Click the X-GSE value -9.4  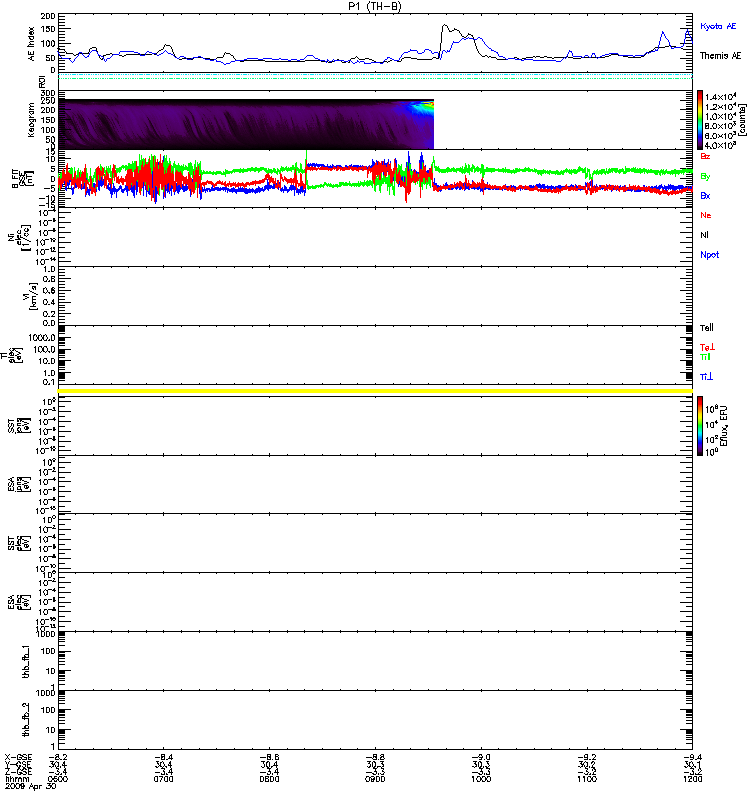692,757
